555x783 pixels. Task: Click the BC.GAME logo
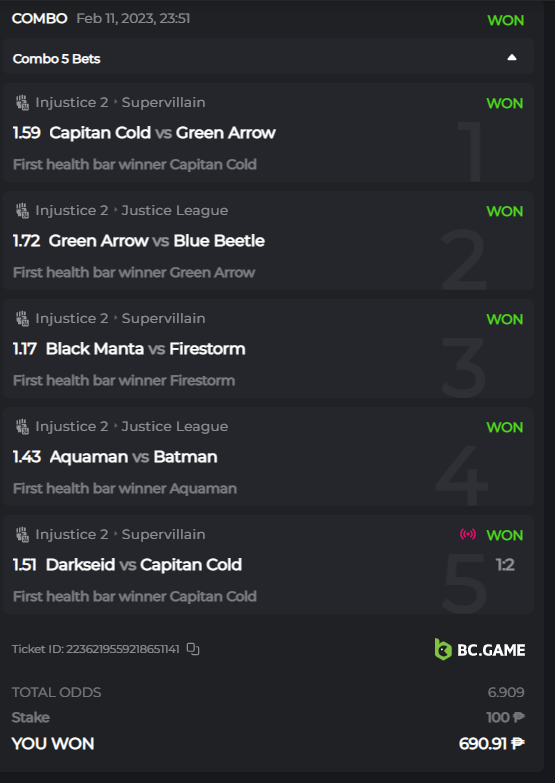click(480, 649)
